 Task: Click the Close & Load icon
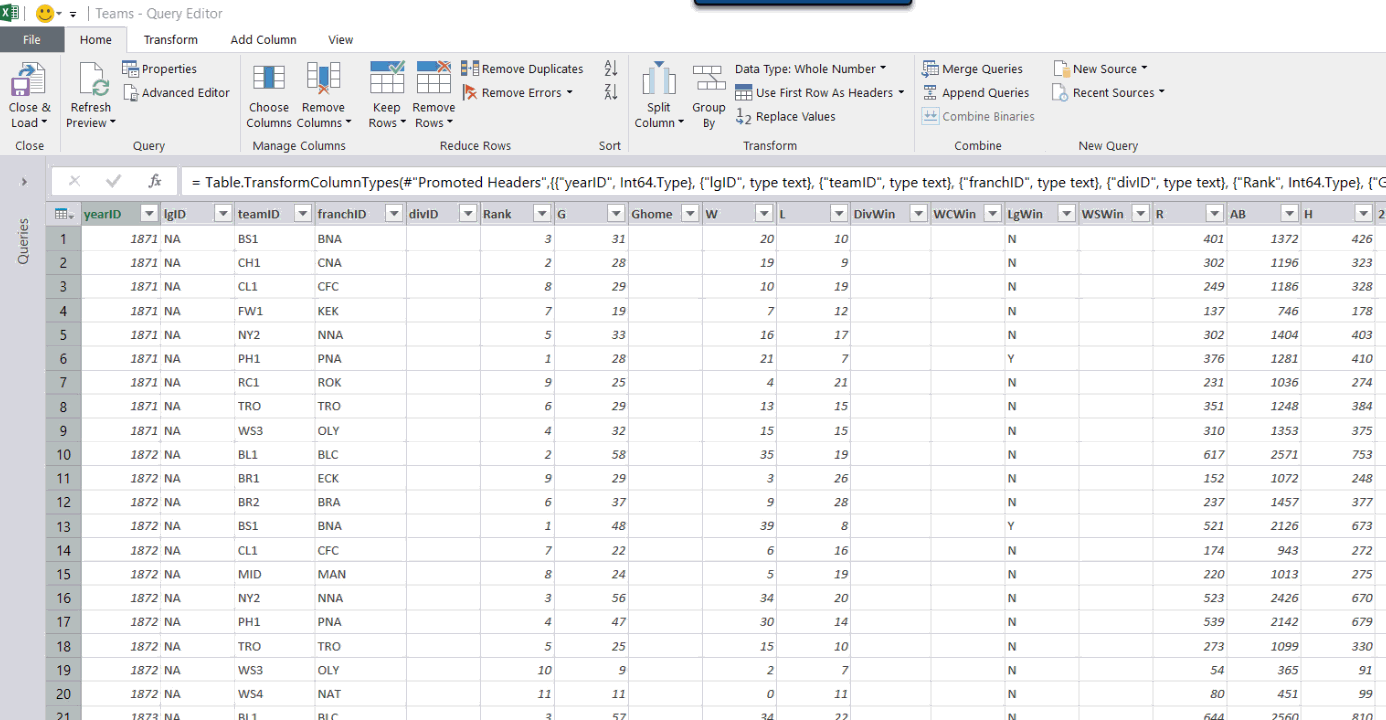pyautogui.click(x=28, y=81)
